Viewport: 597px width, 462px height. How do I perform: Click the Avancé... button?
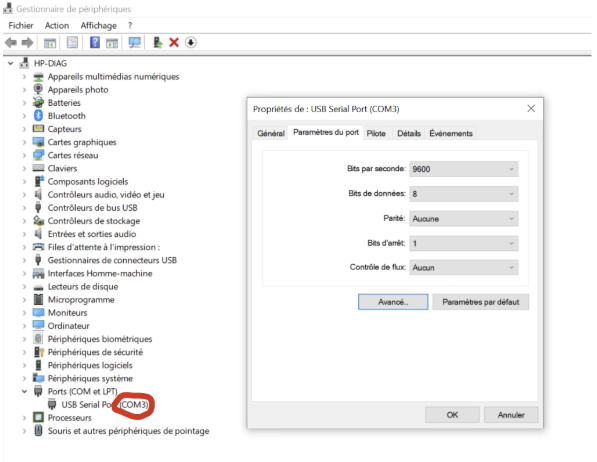[x=393, y=302]
